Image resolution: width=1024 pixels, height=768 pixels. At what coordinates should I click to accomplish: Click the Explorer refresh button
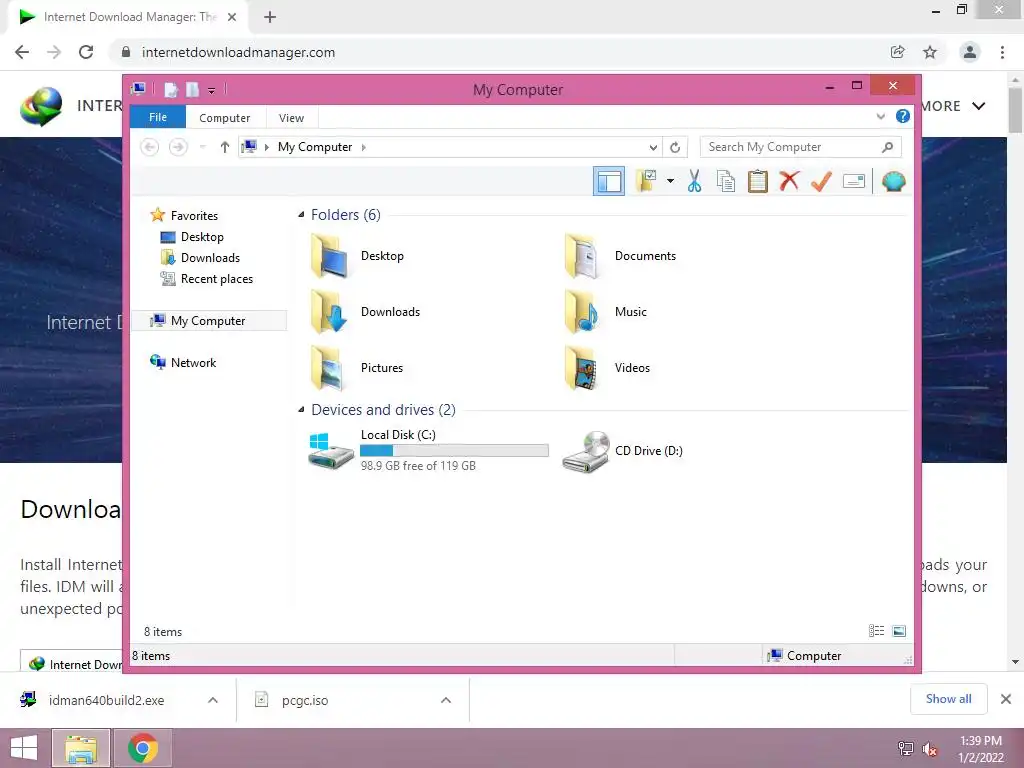point(675,147)
